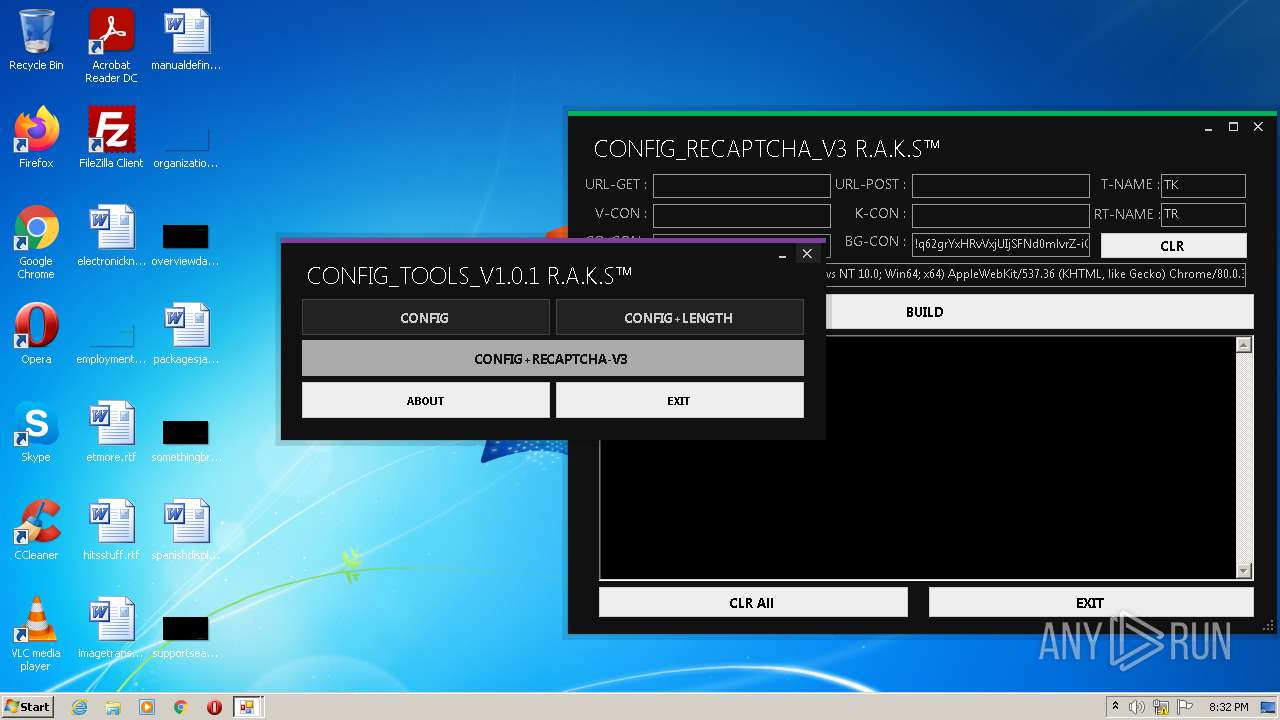Open the manualdefin… Word document icon

pos(186,40)
